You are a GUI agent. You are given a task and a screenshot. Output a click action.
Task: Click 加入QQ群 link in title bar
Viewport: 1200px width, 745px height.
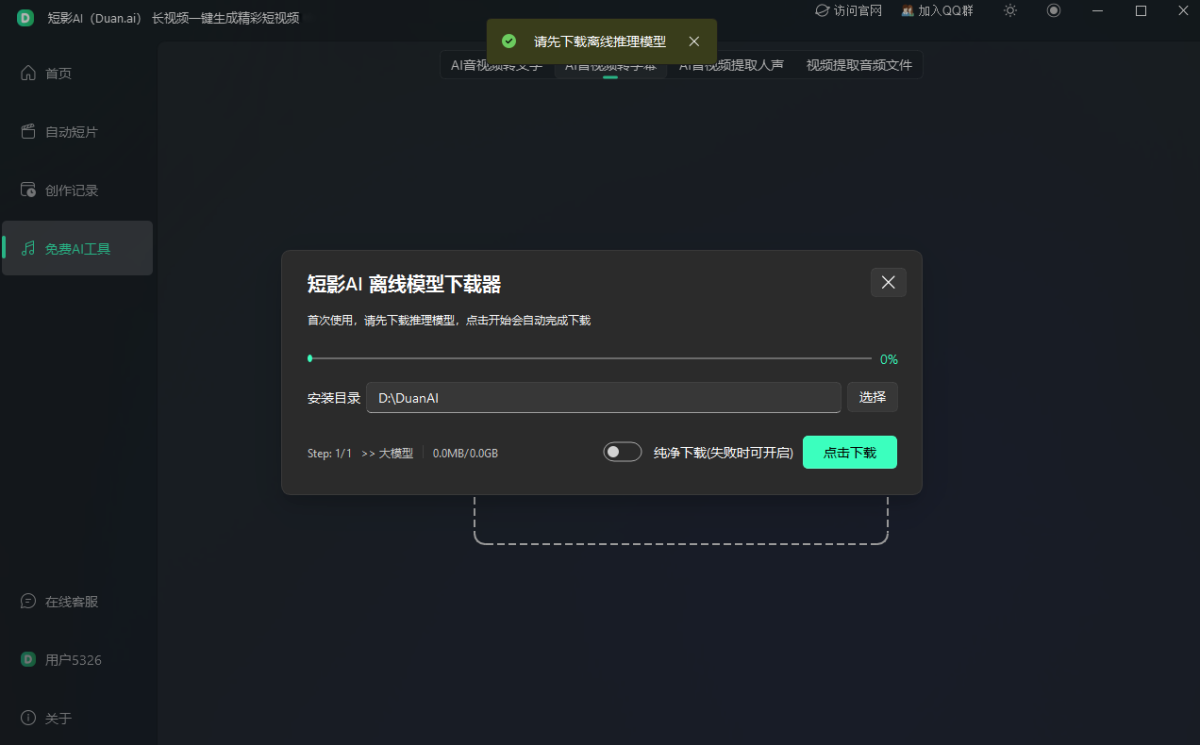point(937,11)
